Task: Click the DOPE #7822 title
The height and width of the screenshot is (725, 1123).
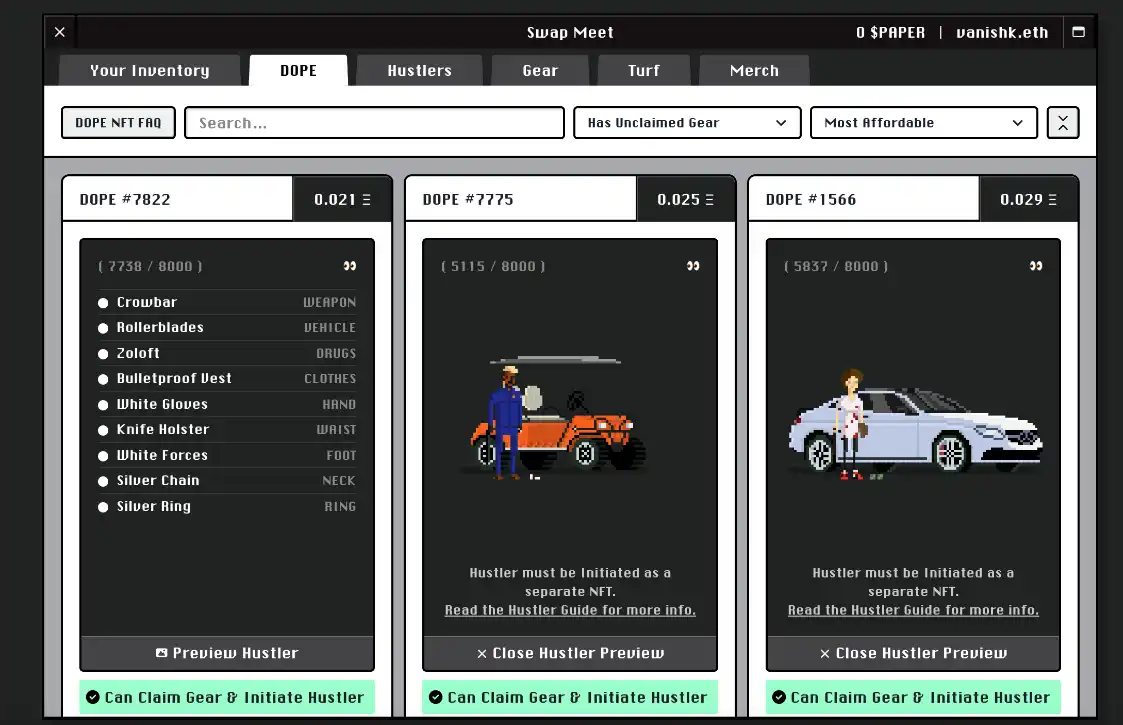Action: [125, 199]
